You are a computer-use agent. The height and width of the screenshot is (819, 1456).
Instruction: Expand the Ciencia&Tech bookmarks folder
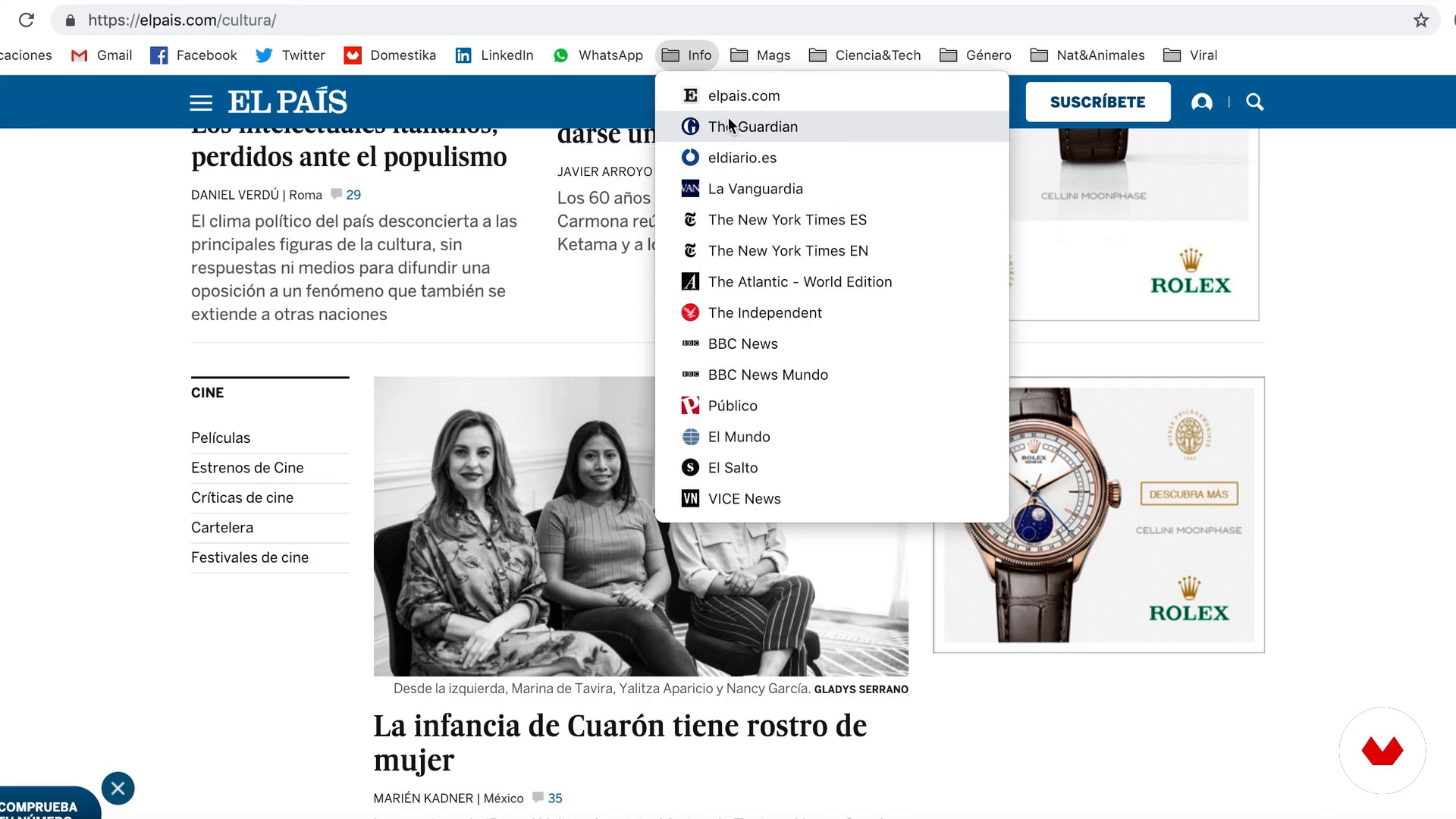pyautogui.click(x=864, y=55)
